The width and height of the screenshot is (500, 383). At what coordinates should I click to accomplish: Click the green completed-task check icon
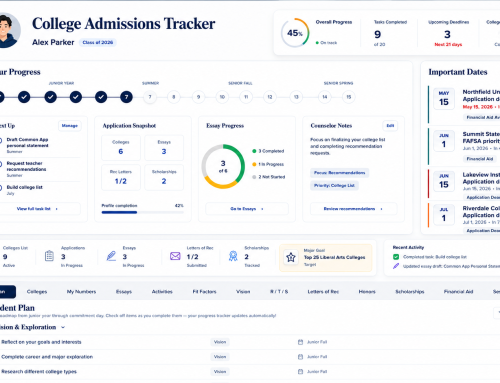396,257
